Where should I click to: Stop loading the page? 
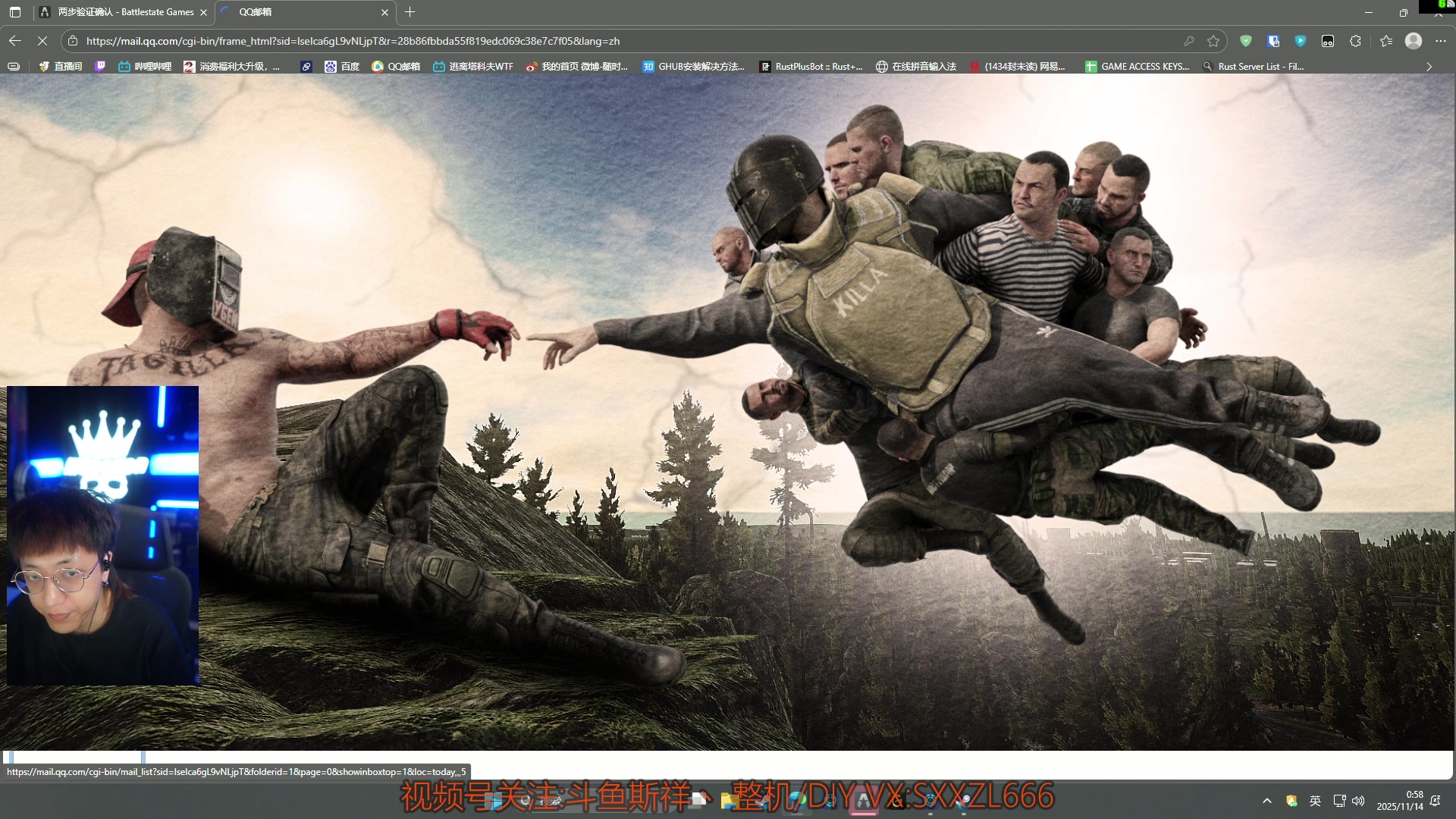click(42, 41)
